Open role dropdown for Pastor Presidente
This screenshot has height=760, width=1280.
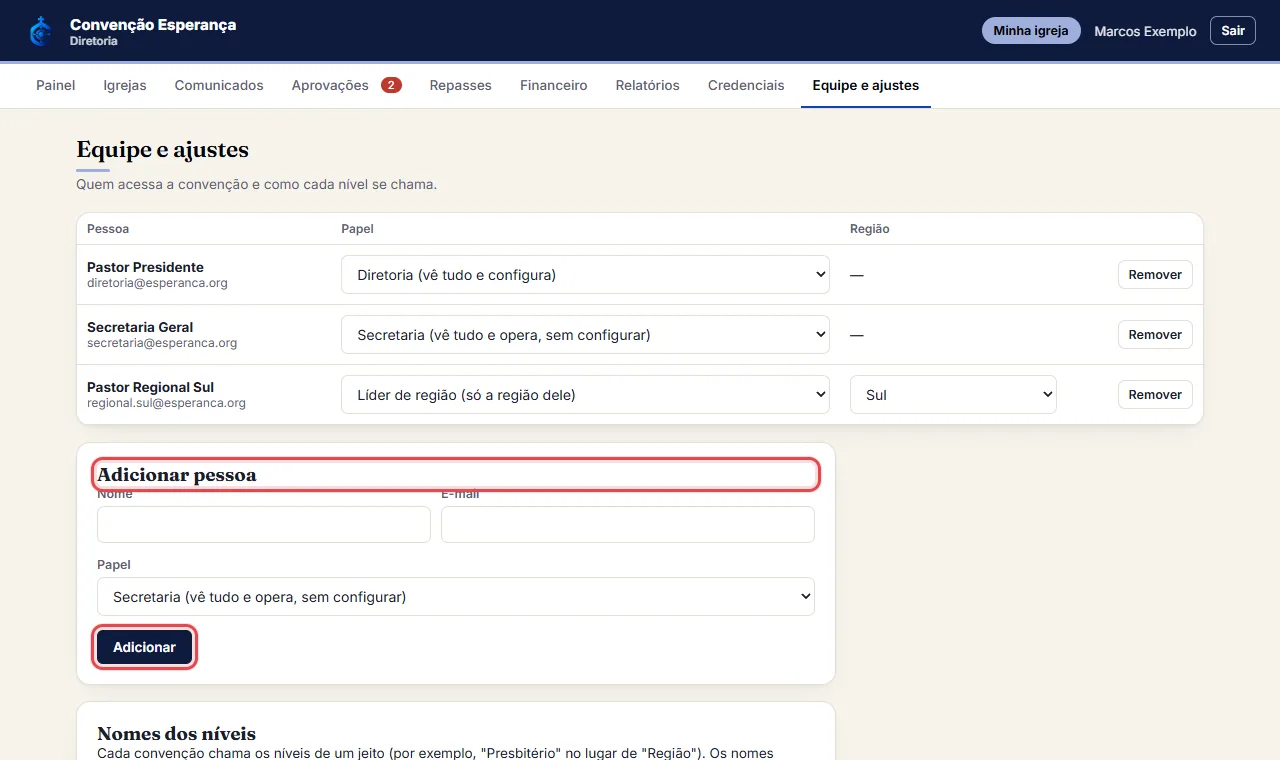coord(586,274)
